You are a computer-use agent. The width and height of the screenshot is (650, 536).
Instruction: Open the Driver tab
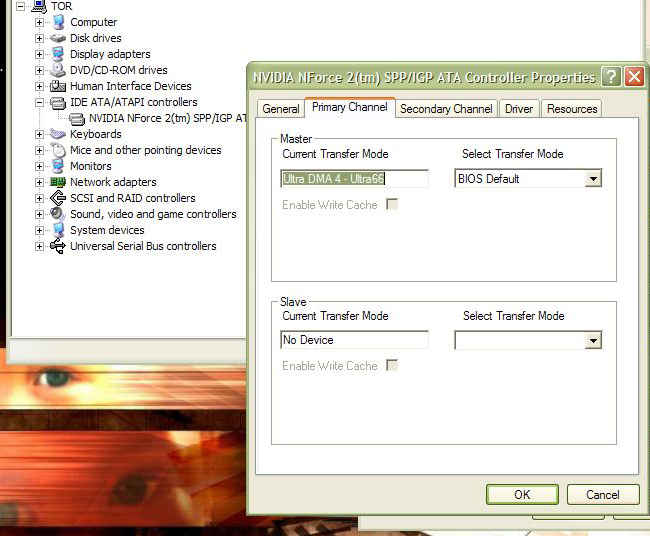(518, 109)
